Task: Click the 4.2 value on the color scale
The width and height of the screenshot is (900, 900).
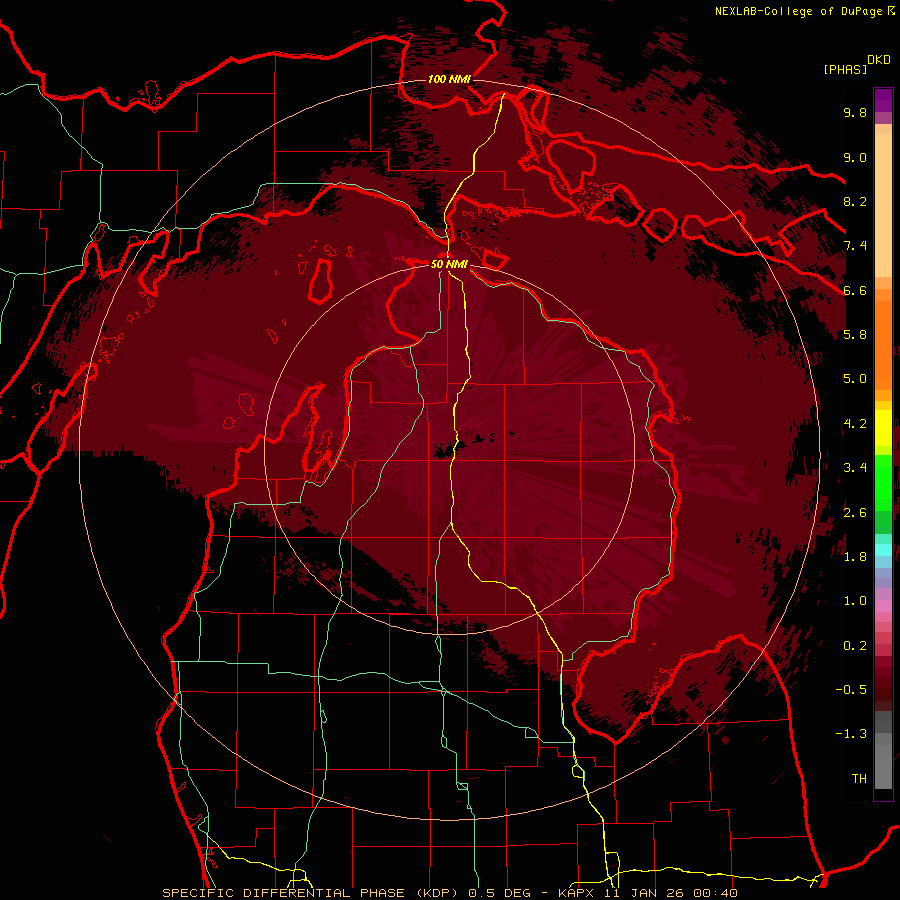Action: pos(855,424)
